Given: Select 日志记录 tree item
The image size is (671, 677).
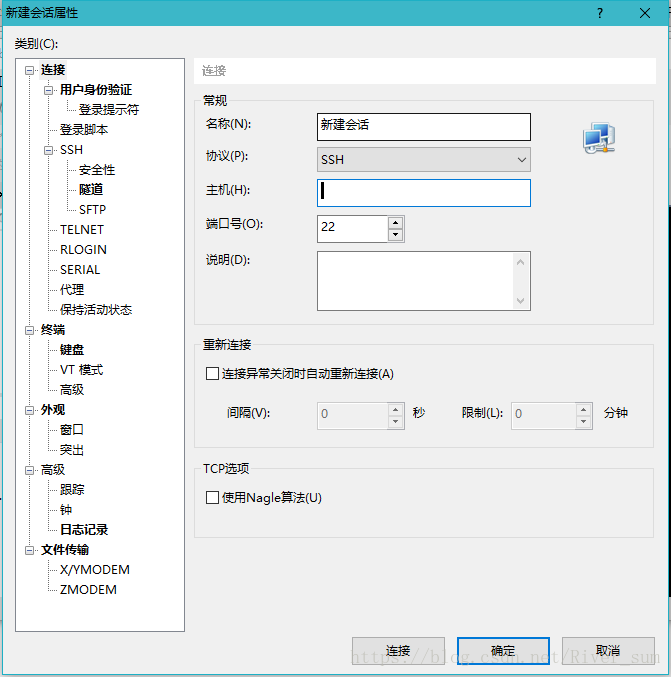Looking at the screenshot, I should pos(84,530).
